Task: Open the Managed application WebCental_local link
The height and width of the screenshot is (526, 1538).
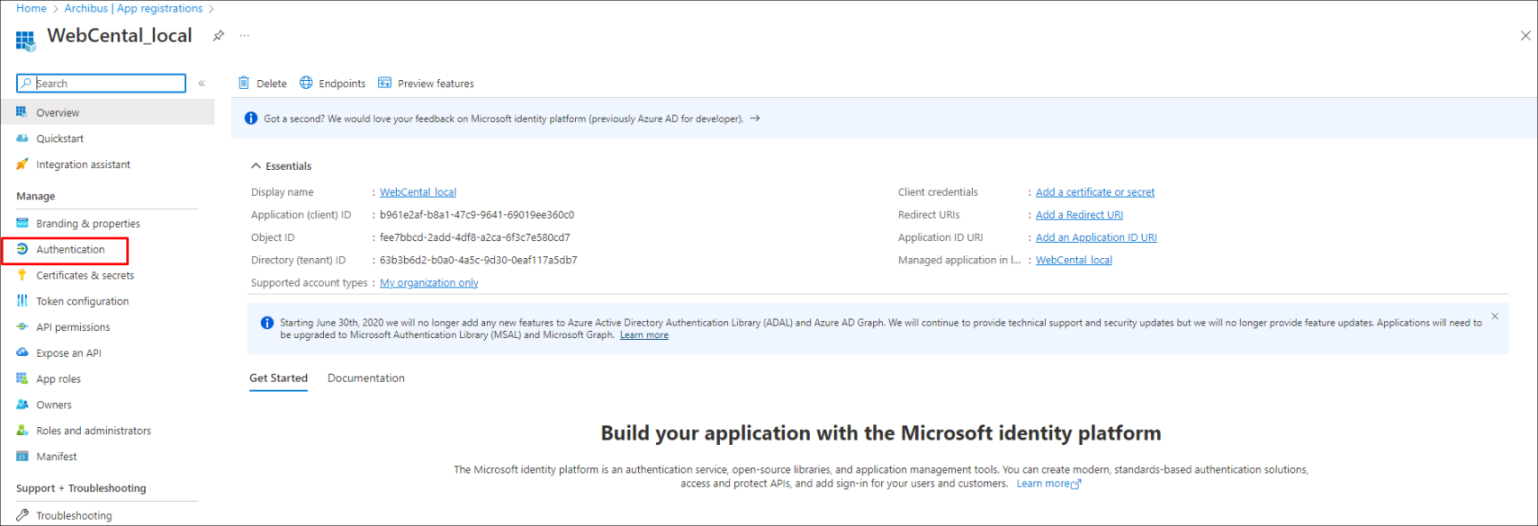Action: (1074, 260)
